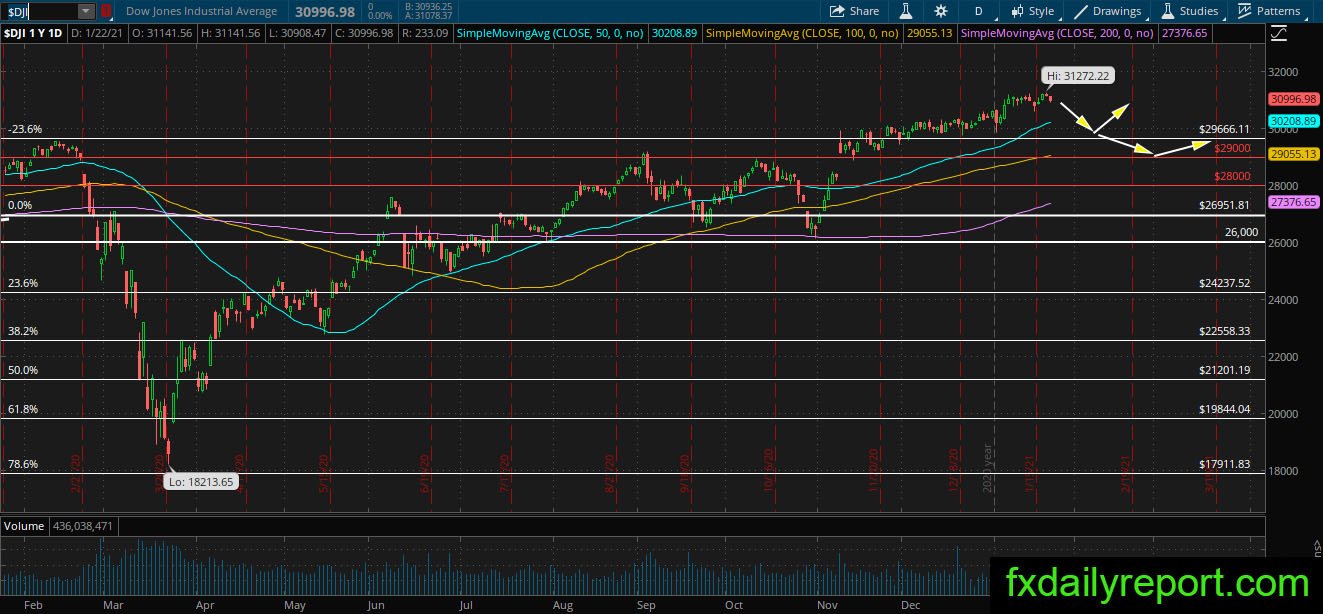Image resolution: width=1323 pixels, height=614 pixels.
Task: Click the red symbol link color indicator
Action: 108,11
